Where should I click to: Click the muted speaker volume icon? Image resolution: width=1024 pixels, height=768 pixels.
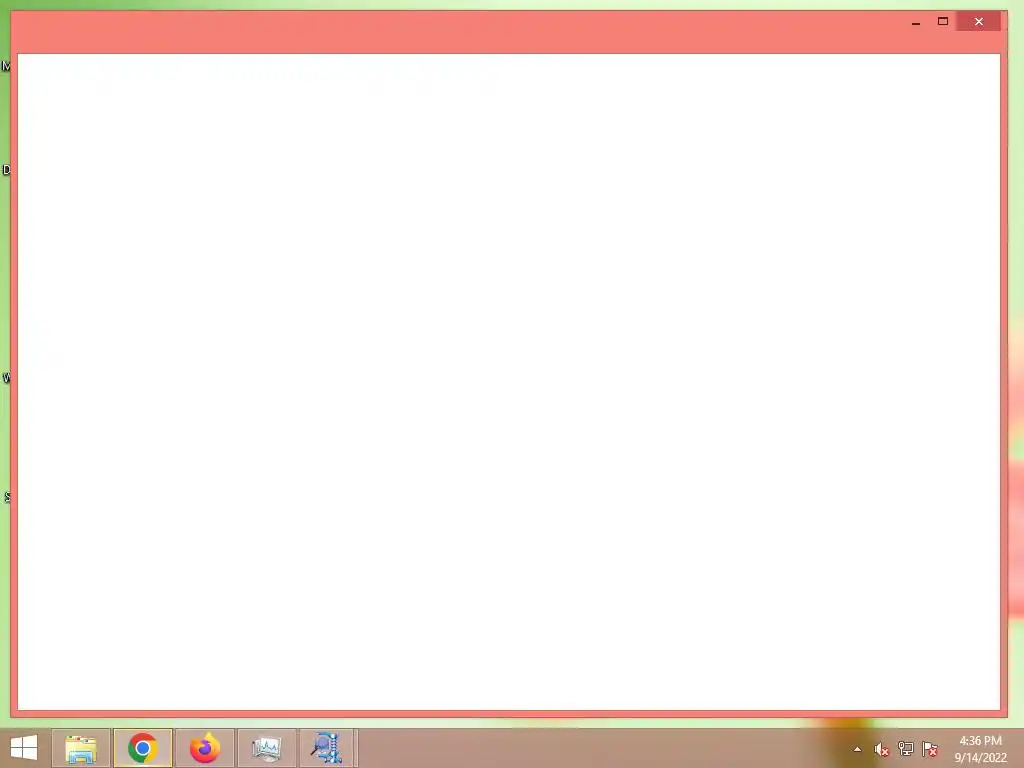[x=881, y=749]
